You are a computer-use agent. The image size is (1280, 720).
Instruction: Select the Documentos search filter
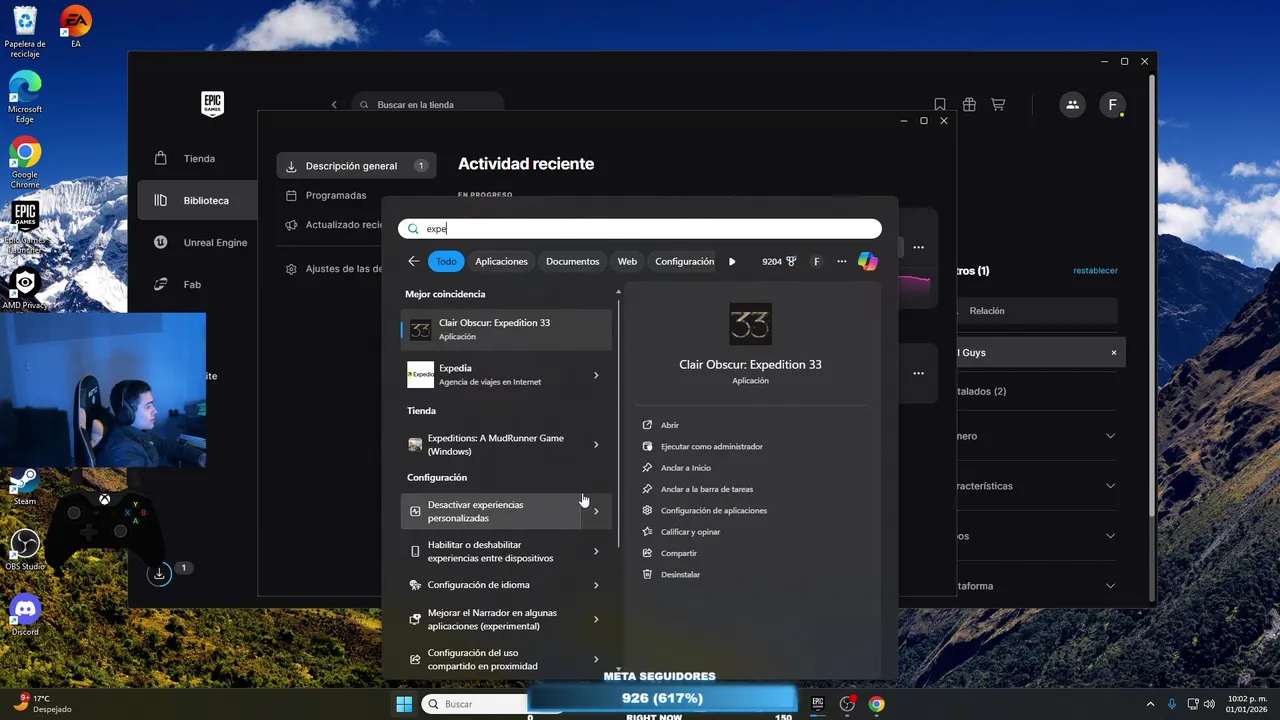[572, 261]
